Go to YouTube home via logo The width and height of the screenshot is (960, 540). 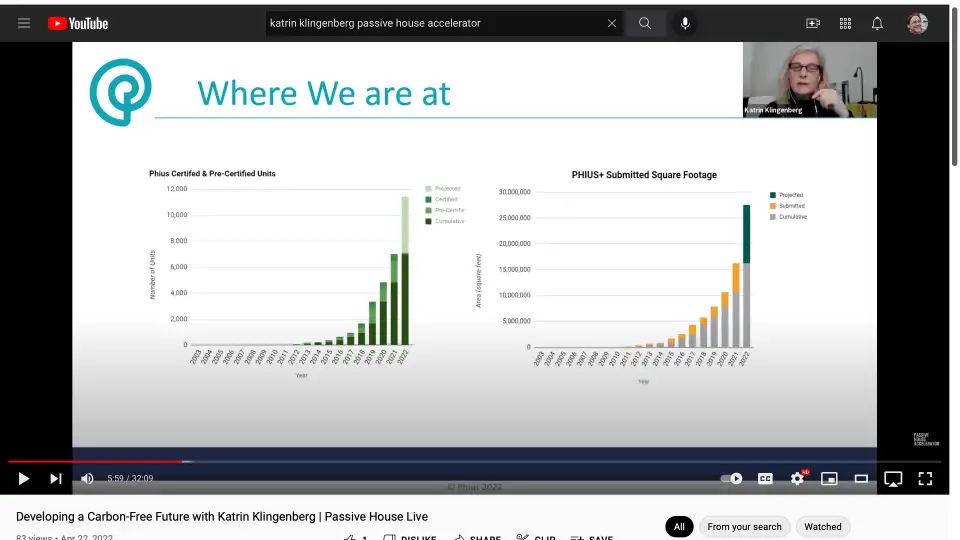pyautogui.click(x=77, y=23)
